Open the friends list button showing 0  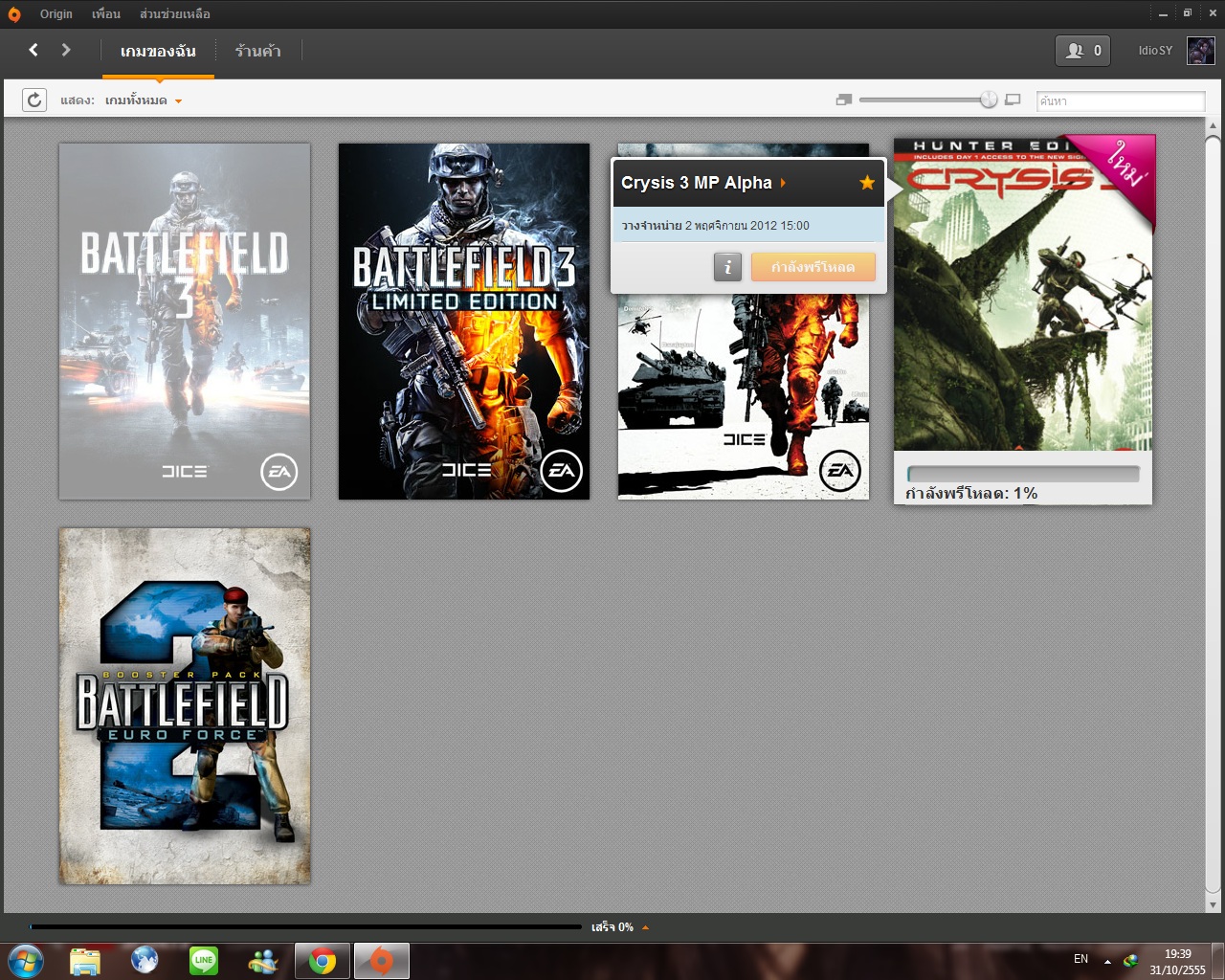[x=1082, y=51]
